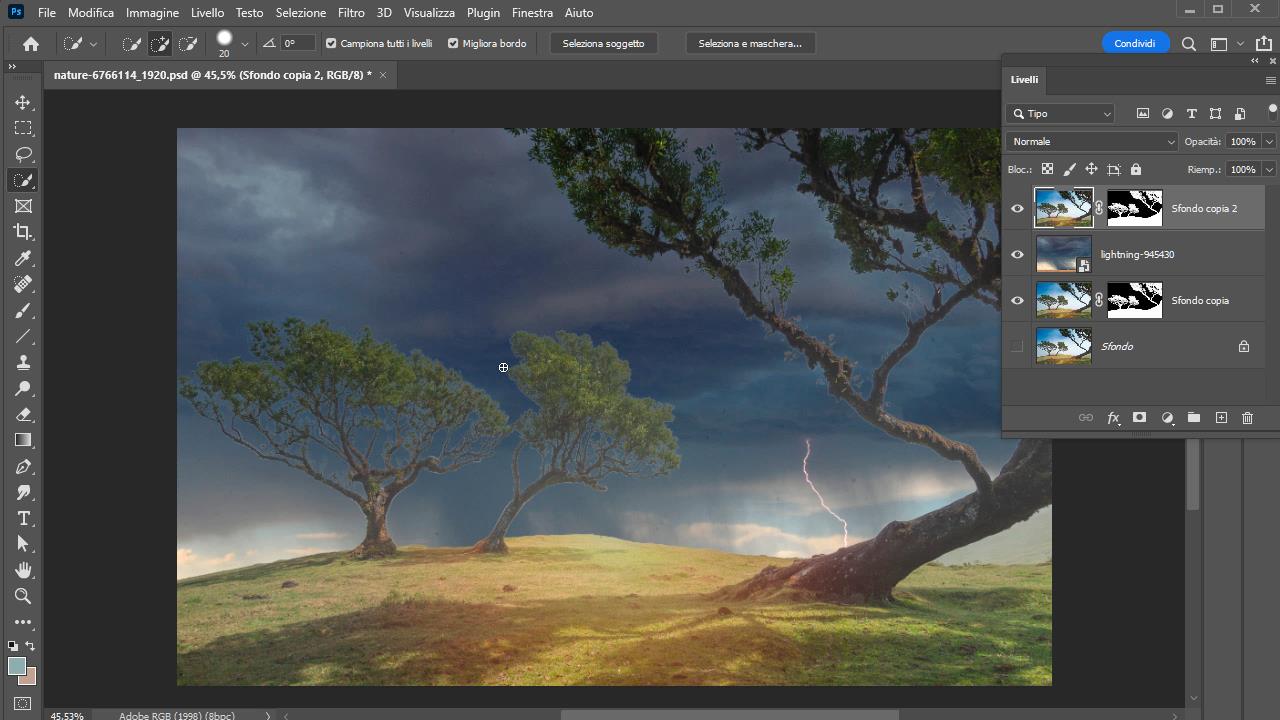Toggle lock all padlock in Bloc. row
Screen dimensions: 1280x720
pos(1136,170)
